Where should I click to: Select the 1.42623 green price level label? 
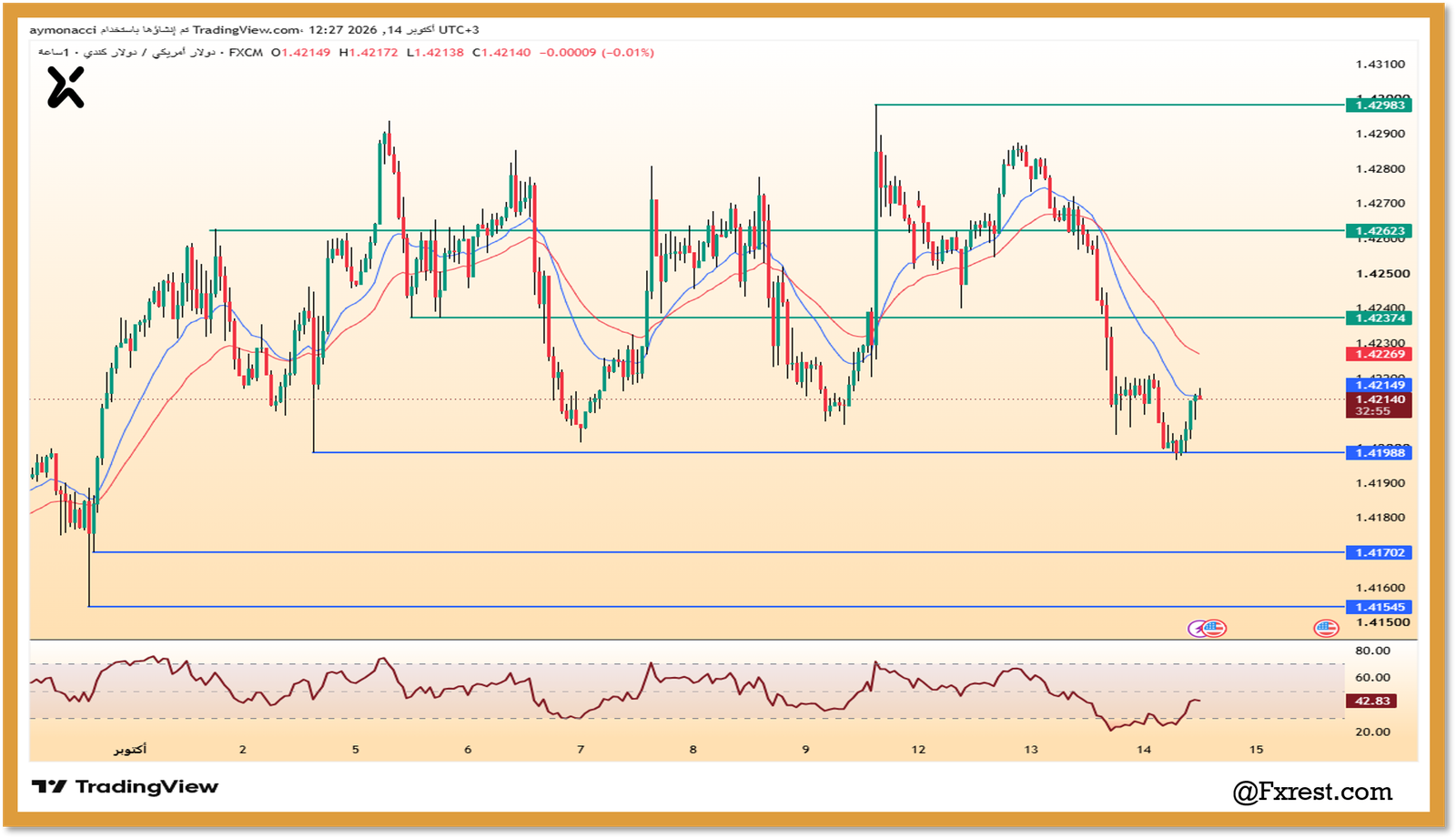point(1379,231)
